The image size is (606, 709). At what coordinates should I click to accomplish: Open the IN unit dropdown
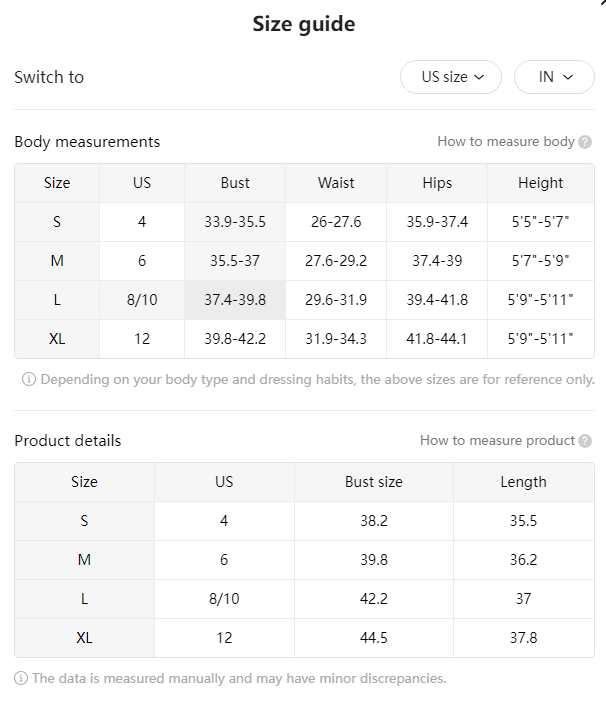554,77
